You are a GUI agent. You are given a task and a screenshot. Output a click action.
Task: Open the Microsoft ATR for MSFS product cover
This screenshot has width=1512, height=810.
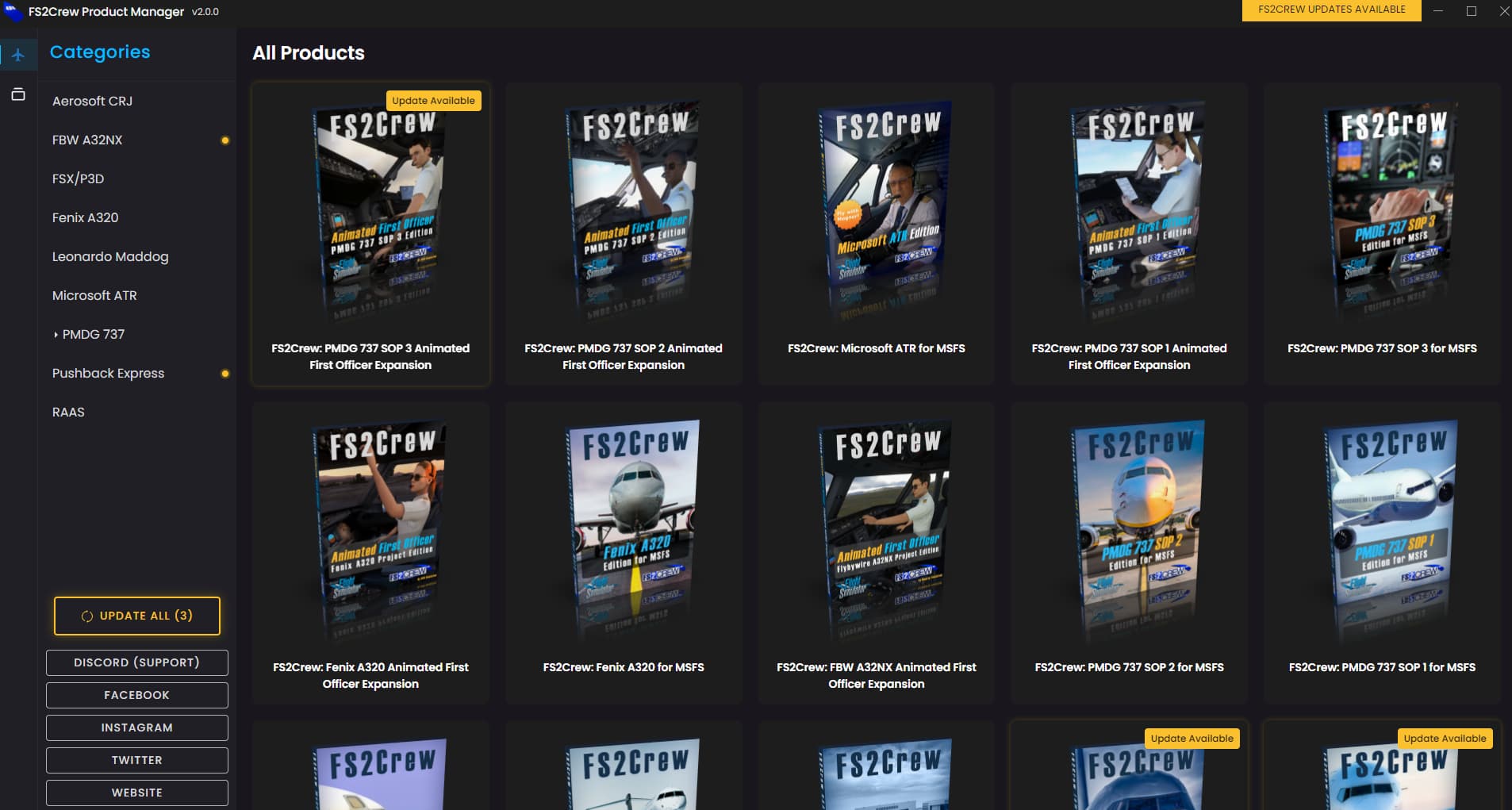coord(886,210)
